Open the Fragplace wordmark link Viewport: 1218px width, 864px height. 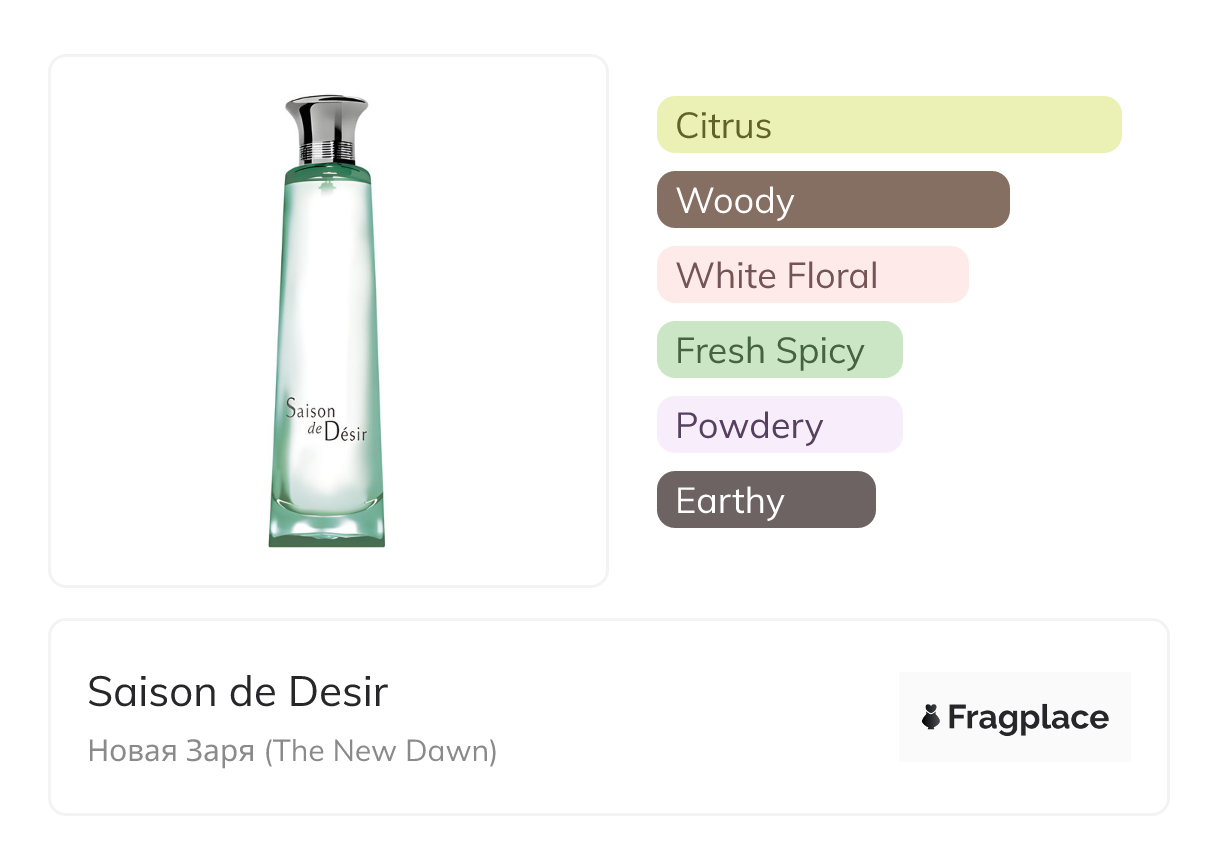pyautogui.click(x=1028, y=718)
